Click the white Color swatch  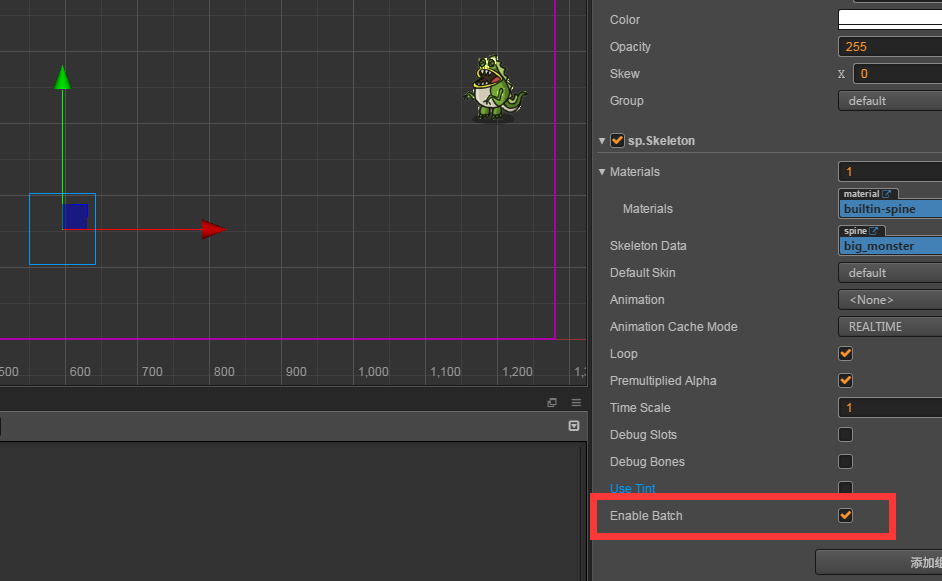[x=890, y=19]
